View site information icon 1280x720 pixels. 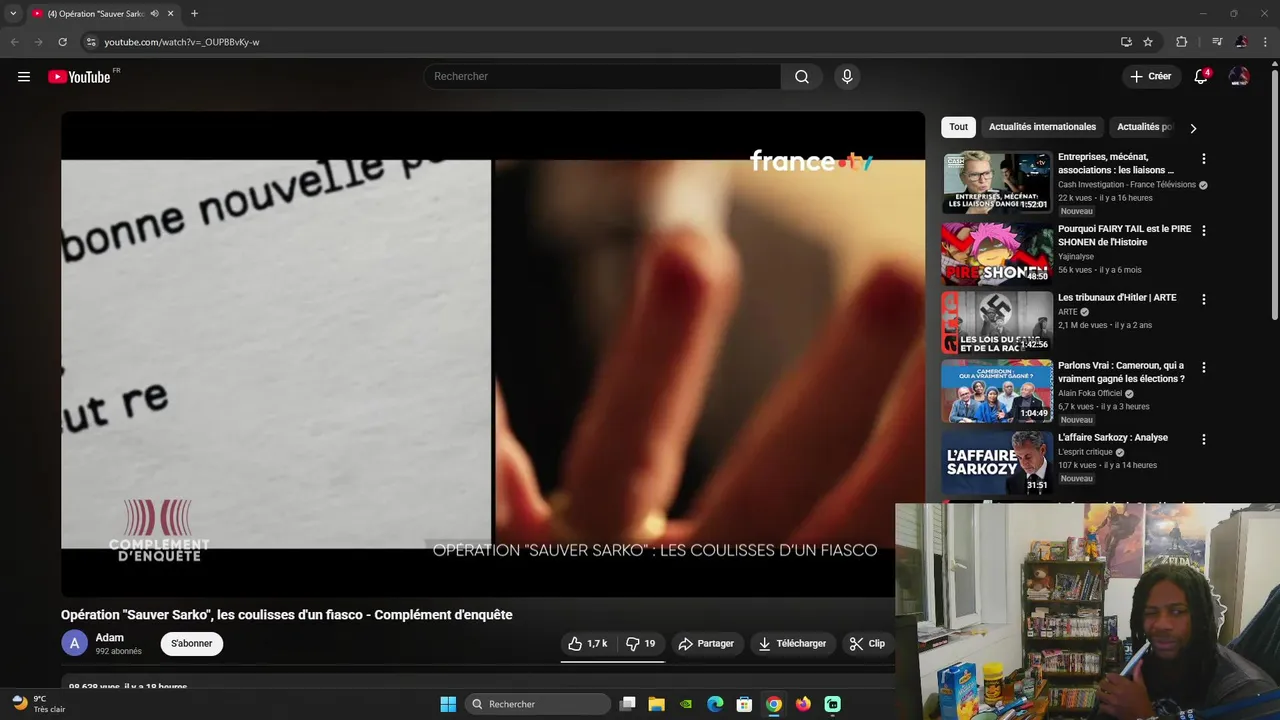click(x=91, y=42)
